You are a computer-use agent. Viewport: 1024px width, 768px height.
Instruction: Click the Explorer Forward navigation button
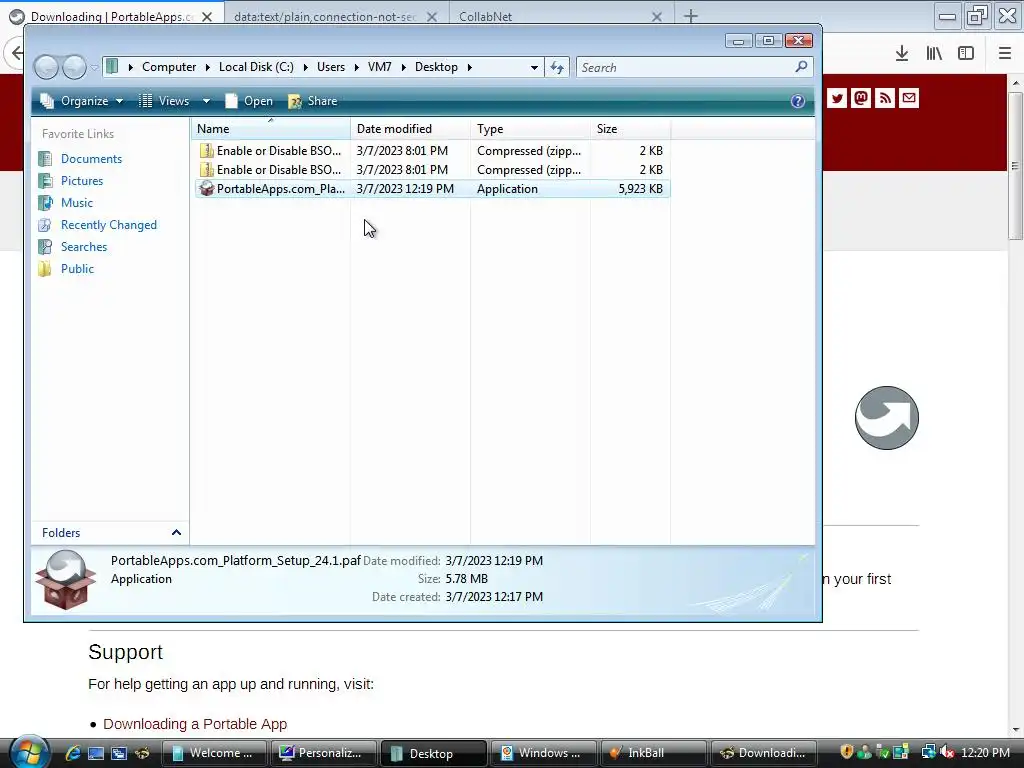coord(74,67)
